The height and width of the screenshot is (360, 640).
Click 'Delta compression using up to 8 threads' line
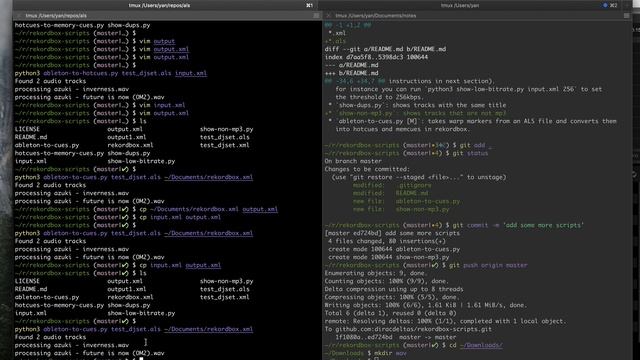click(x=394, y=289)
